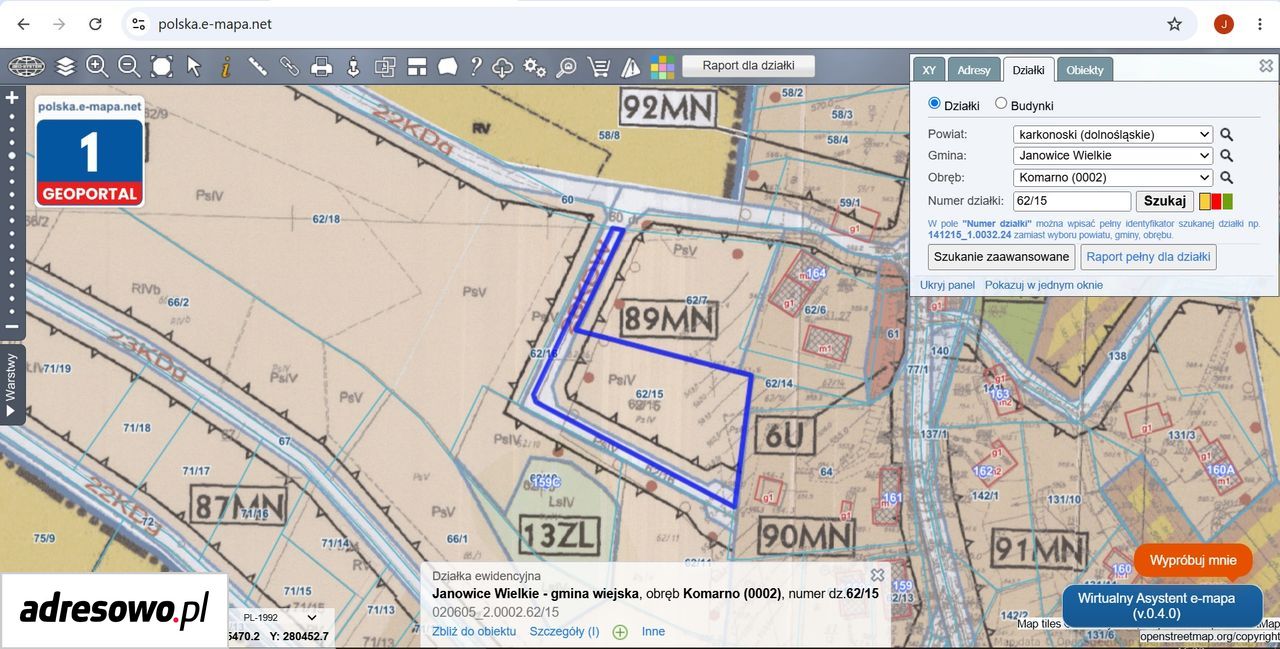
Task: Click the colorful squares grid icon
Action: point(662,67)
